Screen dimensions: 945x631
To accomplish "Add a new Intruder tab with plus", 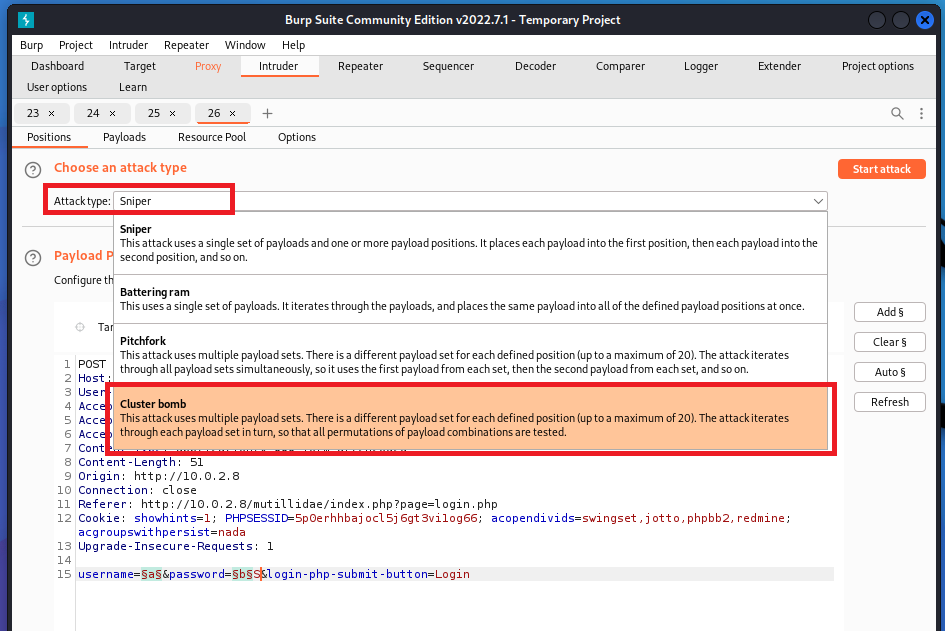I will click(x=268, y=113).
